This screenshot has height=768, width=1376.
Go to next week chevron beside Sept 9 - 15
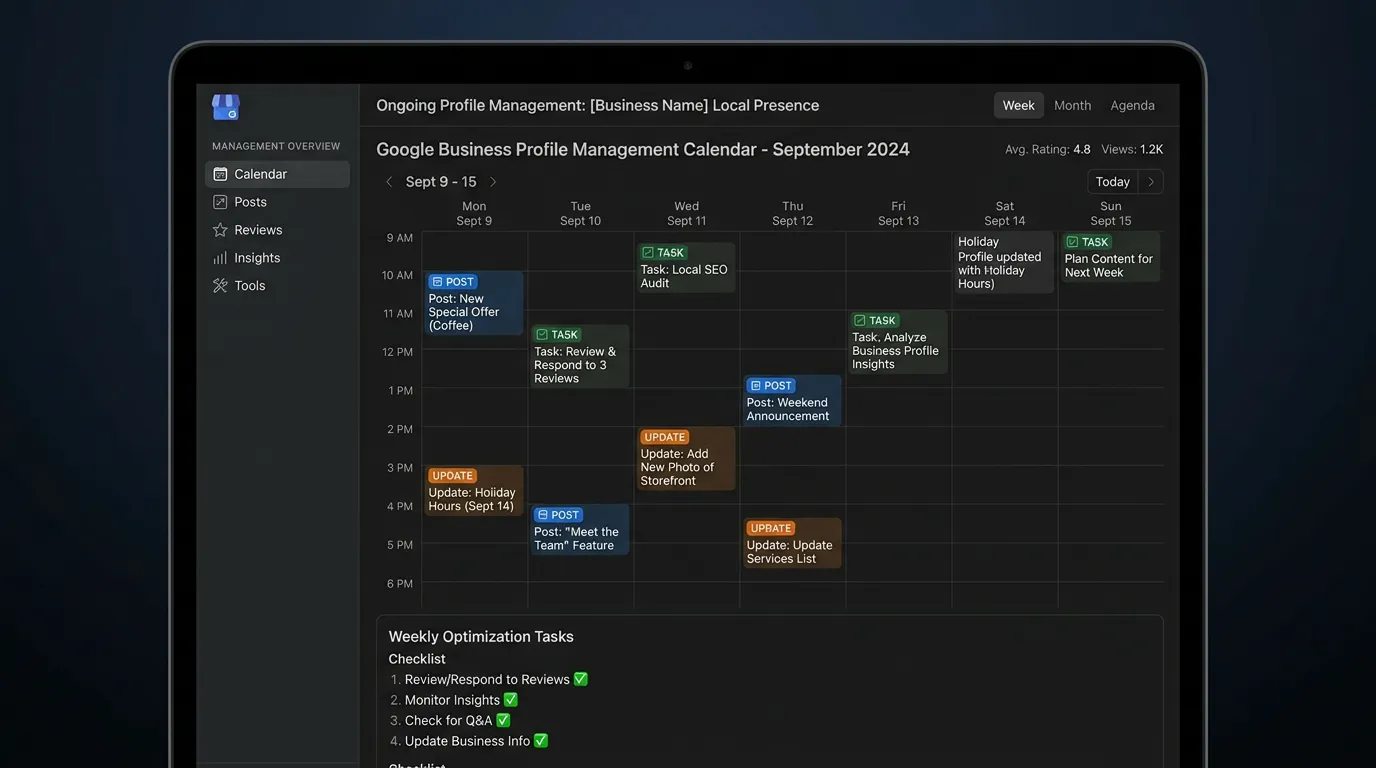pos(493,182)
